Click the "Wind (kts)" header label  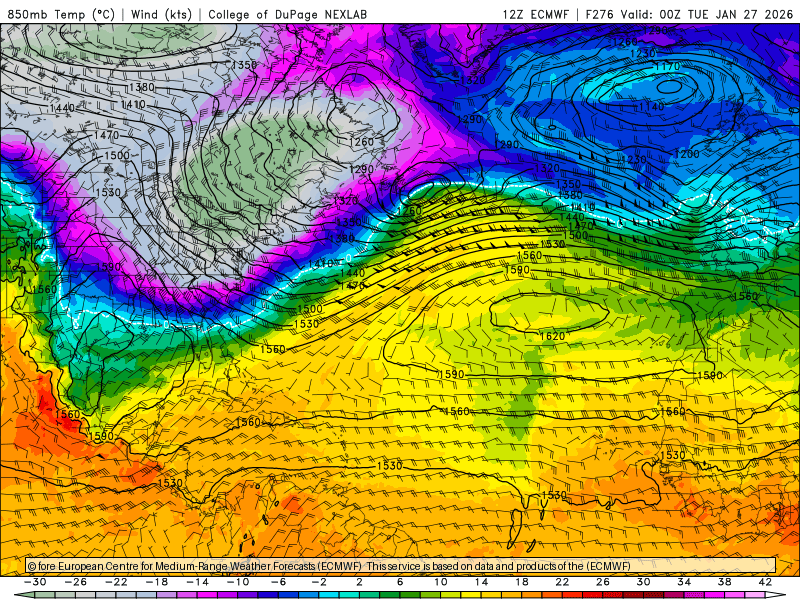point(161,14)
